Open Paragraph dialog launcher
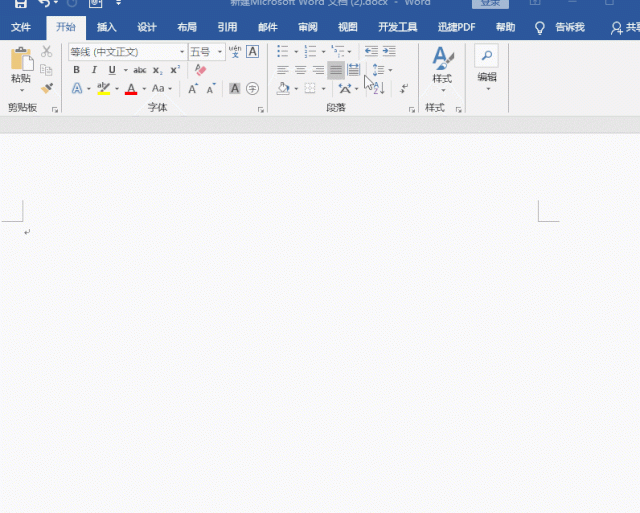The height and width of the screenshot is (513, 640). (x=412, y=109)
